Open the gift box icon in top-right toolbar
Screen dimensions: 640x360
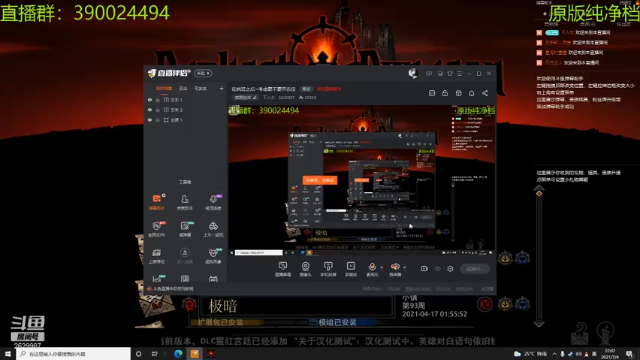click(459, 93)
